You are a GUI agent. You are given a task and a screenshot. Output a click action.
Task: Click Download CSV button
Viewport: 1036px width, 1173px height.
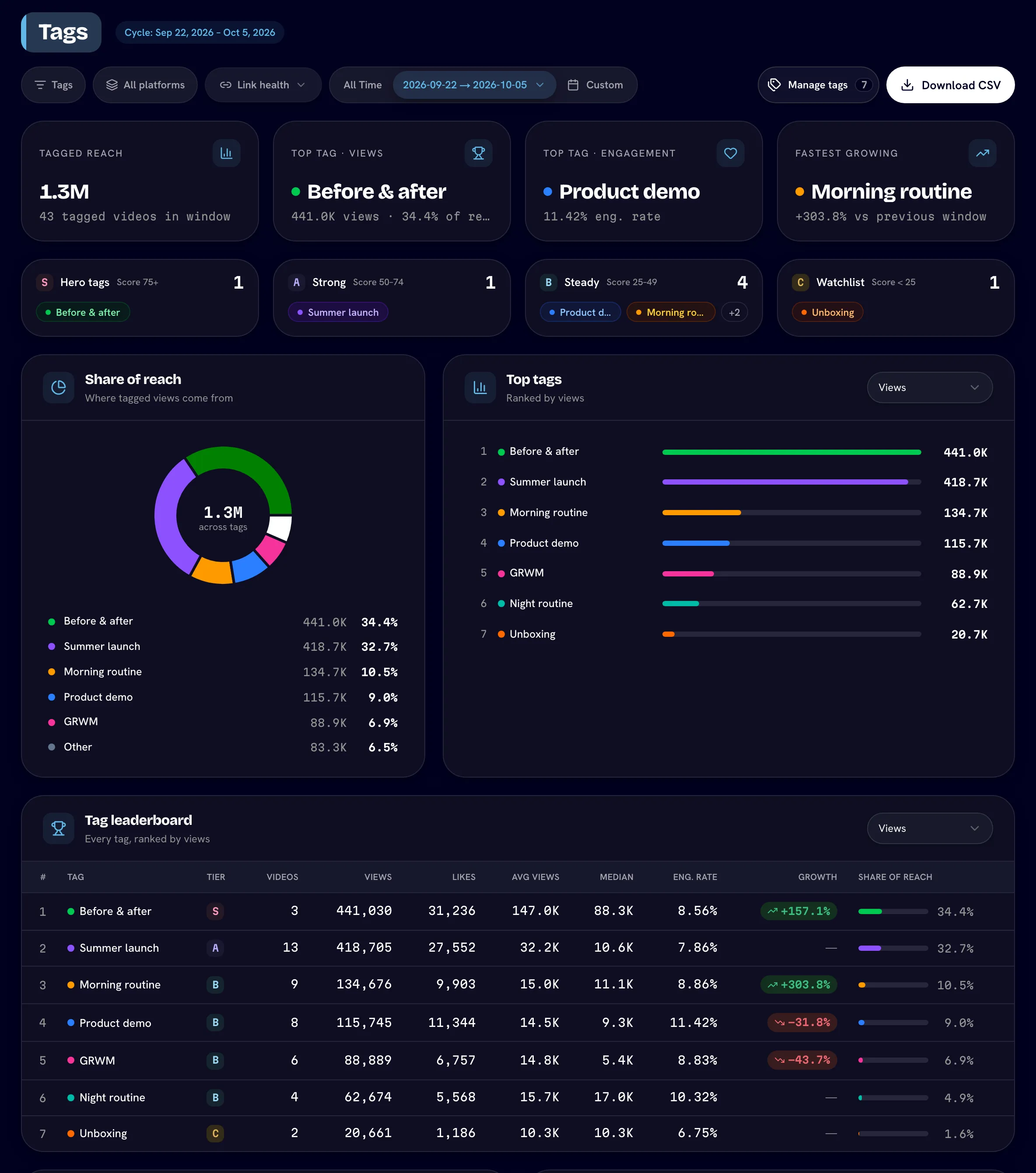point(950,85)
